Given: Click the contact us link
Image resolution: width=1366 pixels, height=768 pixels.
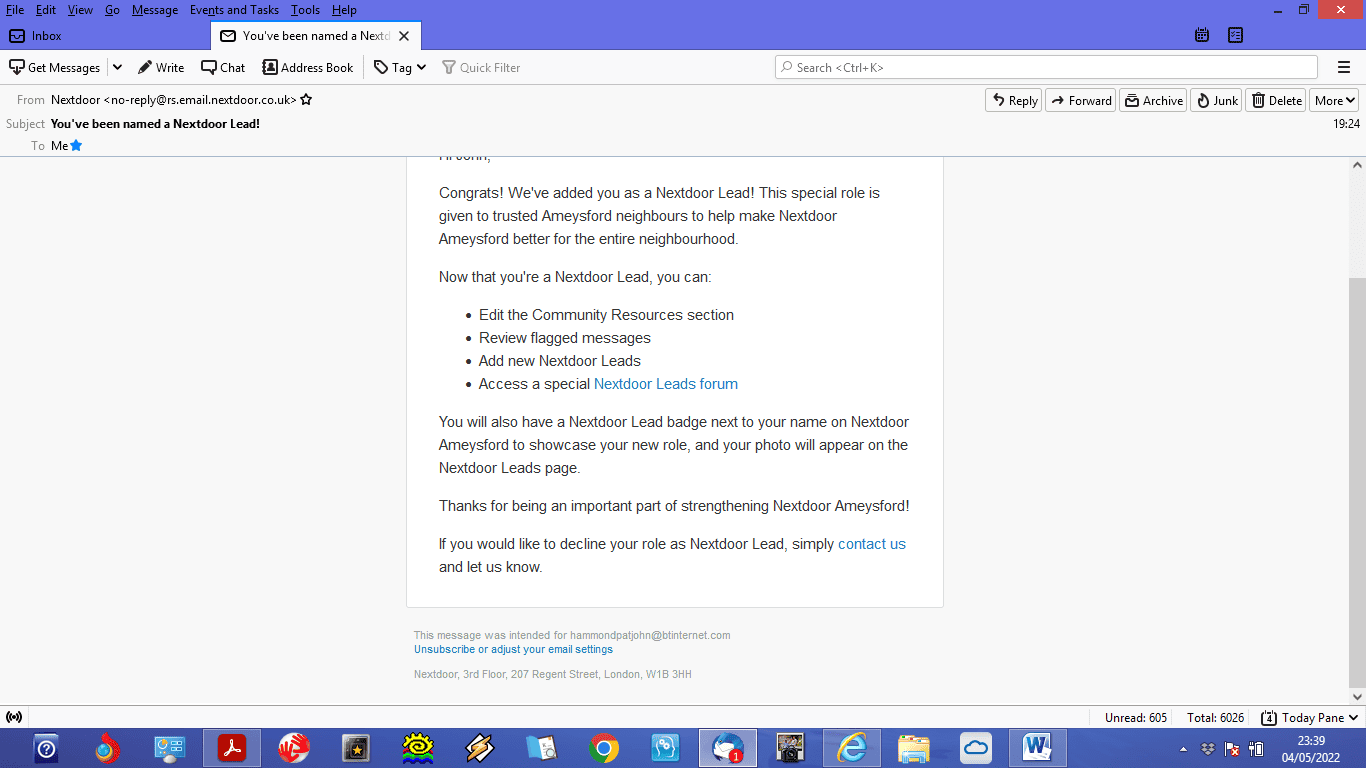Looking at the screenshot, I should click(872, 544).
